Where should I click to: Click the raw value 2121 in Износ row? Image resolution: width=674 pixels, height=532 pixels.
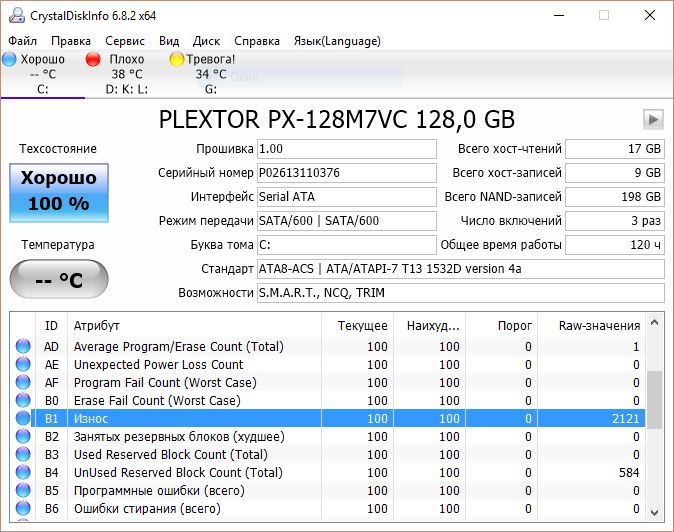click(626, 418)
